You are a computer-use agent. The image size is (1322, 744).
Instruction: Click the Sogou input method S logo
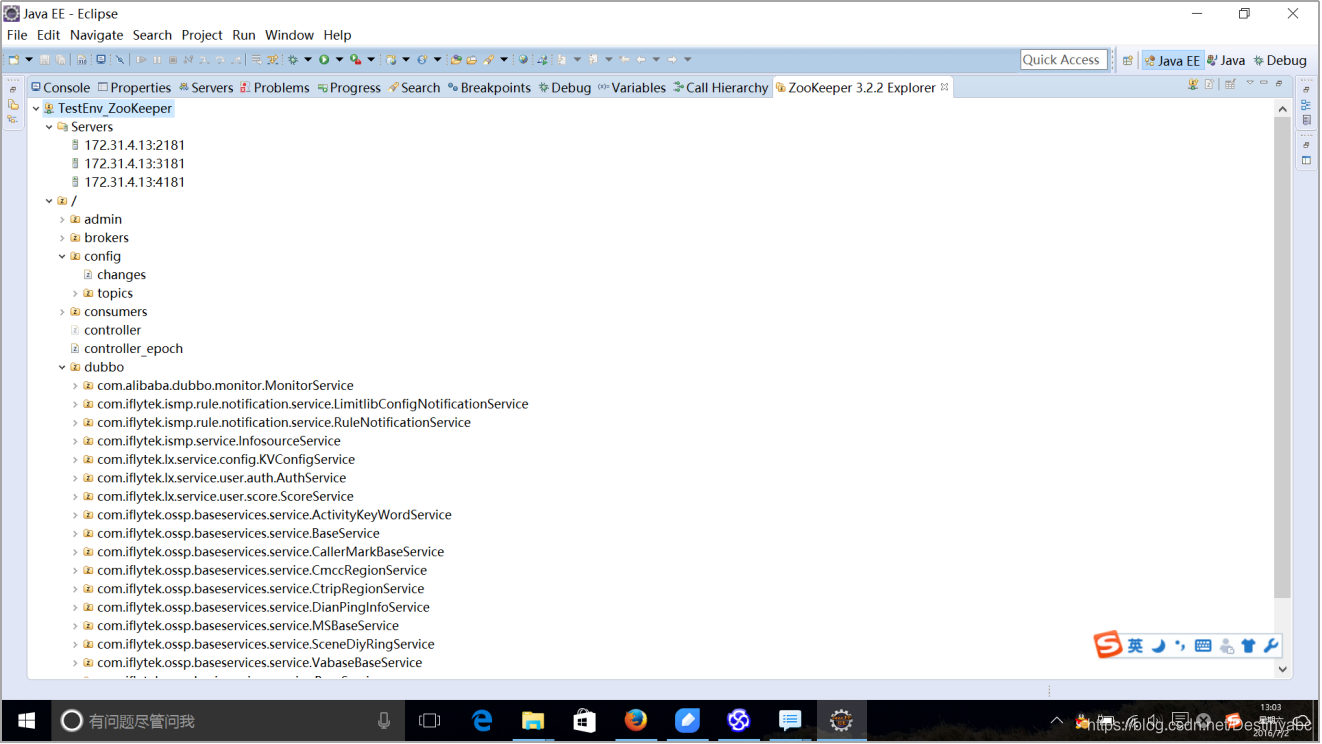click(1108, 645)
